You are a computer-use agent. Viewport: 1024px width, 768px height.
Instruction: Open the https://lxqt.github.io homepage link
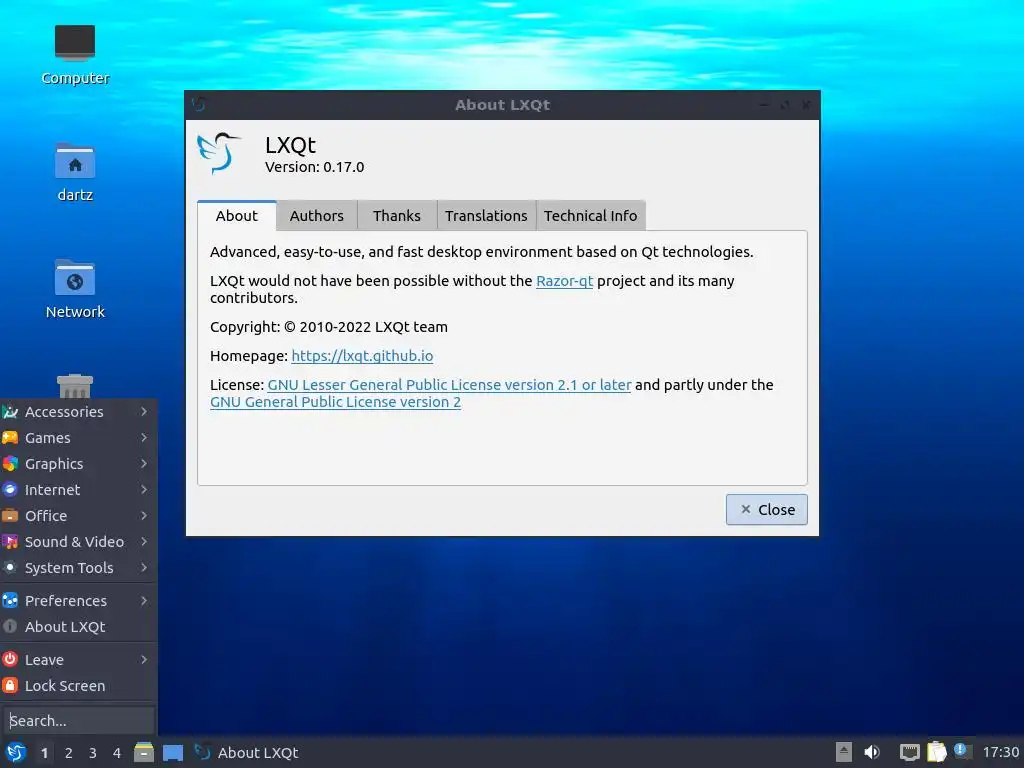point(362,356)
